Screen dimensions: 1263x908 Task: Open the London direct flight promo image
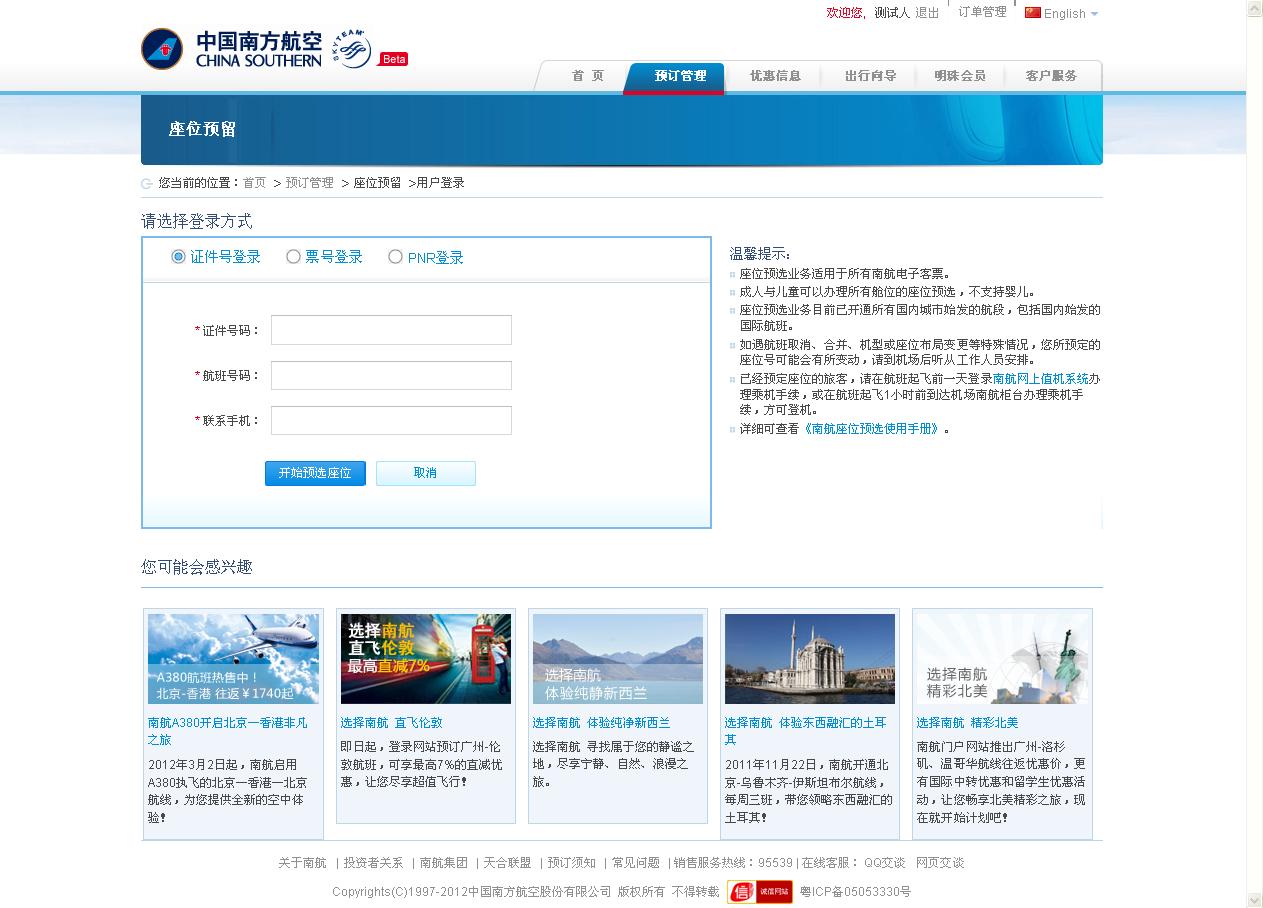pyautogui.click(x=425, y=659)
